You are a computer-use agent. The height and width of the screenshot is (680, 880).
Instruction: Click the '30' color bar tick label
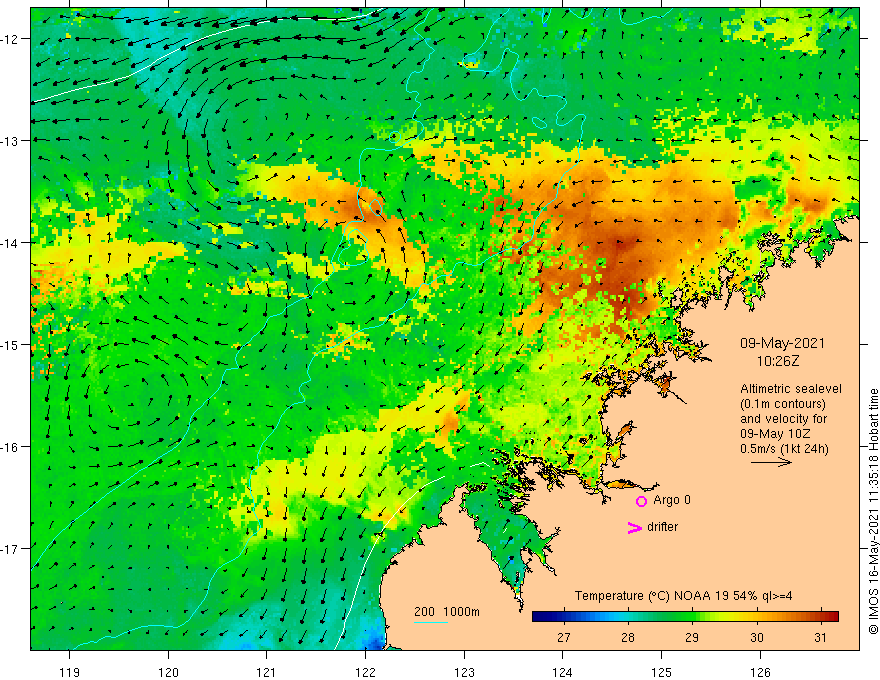tap(757, 637)
